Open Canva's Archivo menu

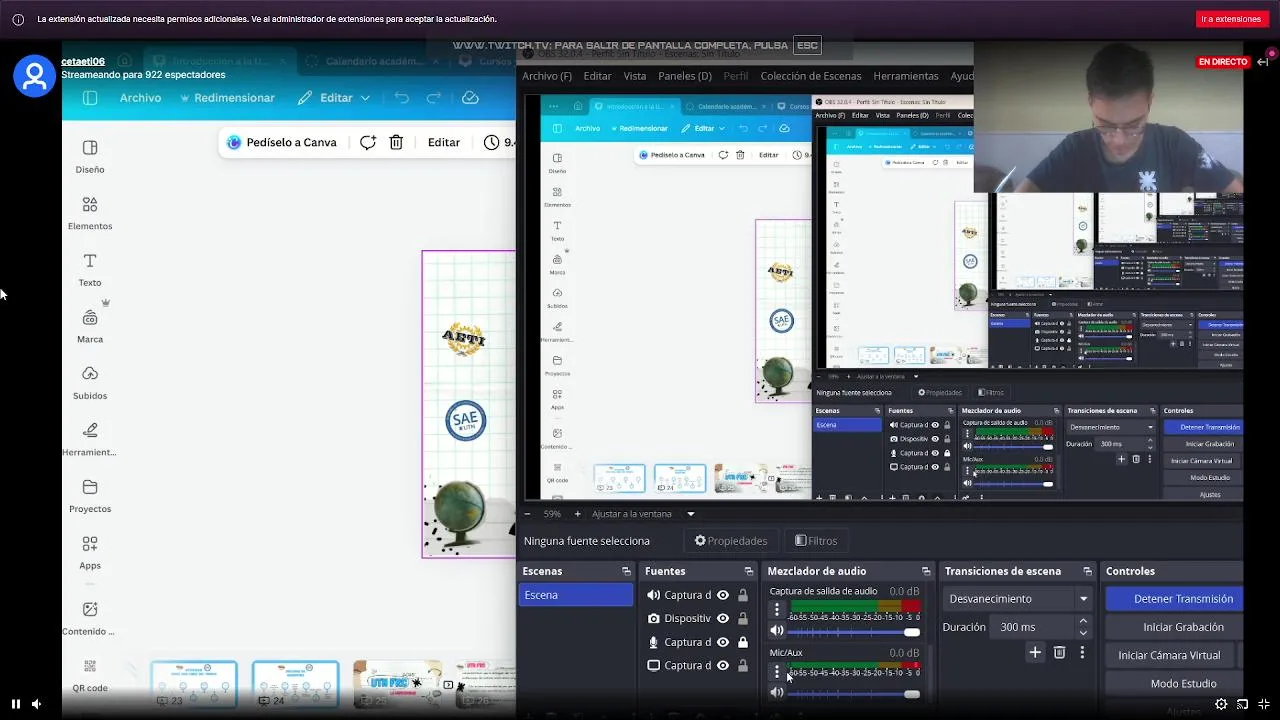(x=140, y=98)
